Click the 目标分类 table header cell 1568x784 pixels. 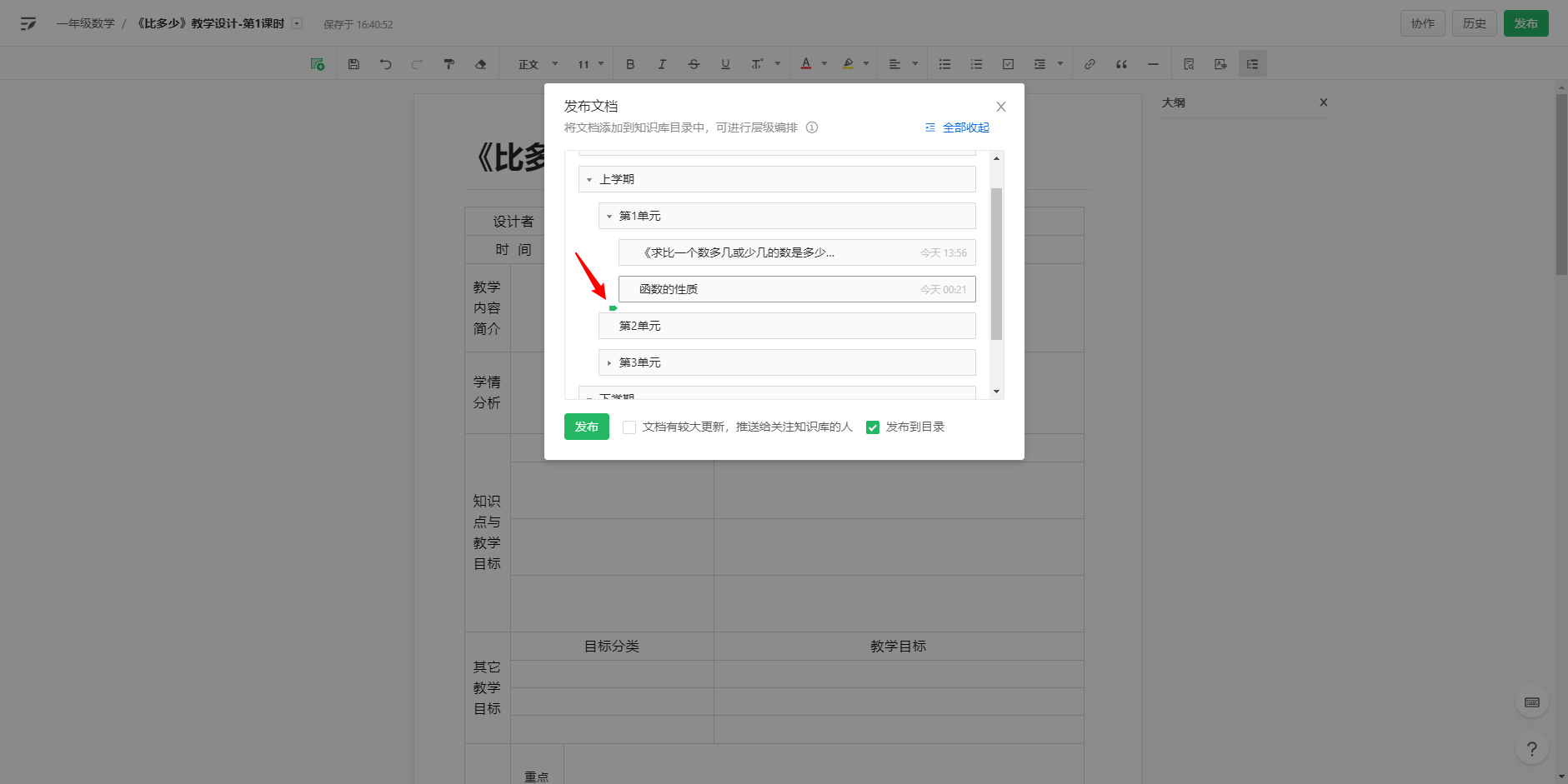pos(612,647)
